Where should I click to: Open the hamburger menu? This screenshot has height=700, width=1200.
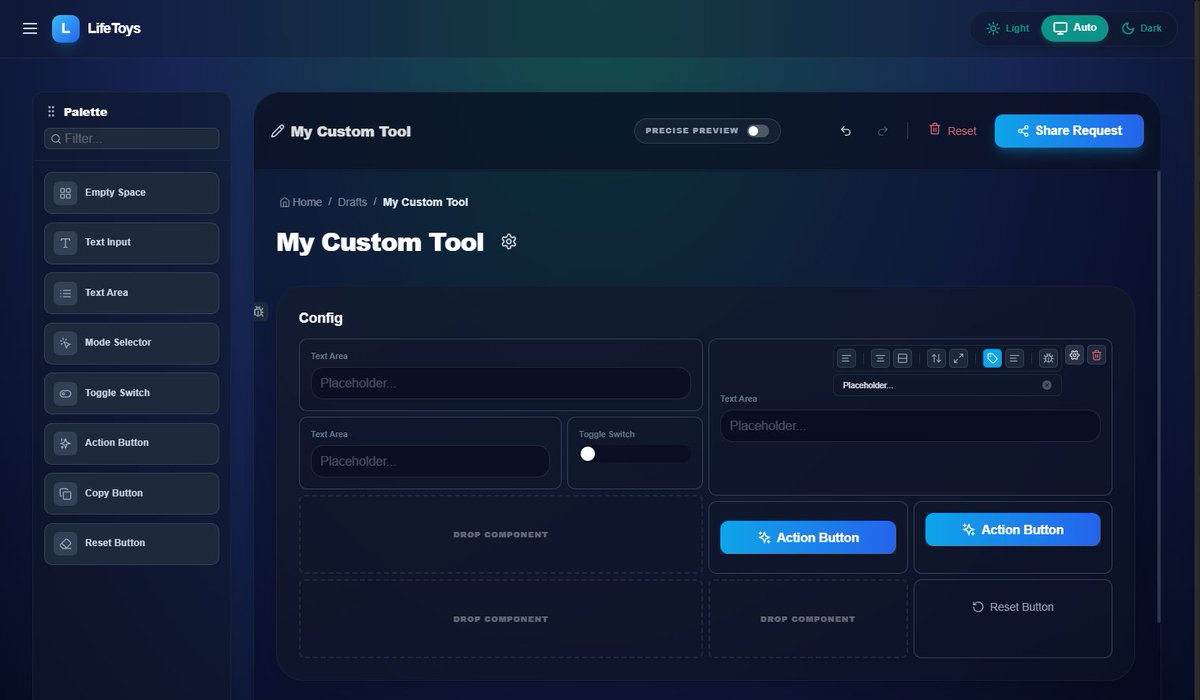(30, 28)
